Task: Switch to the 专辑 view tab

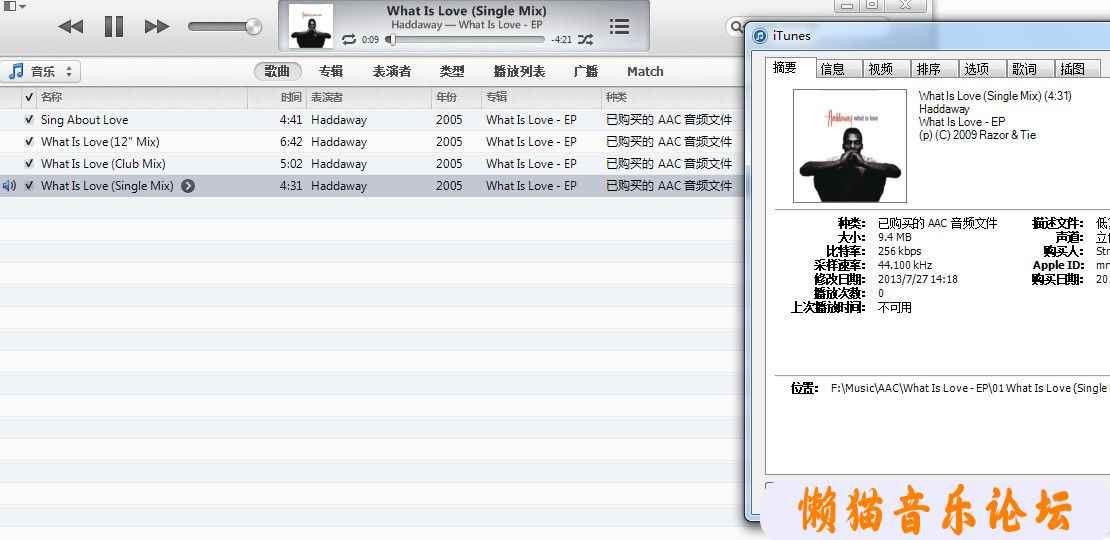Action: coord(331,71)
